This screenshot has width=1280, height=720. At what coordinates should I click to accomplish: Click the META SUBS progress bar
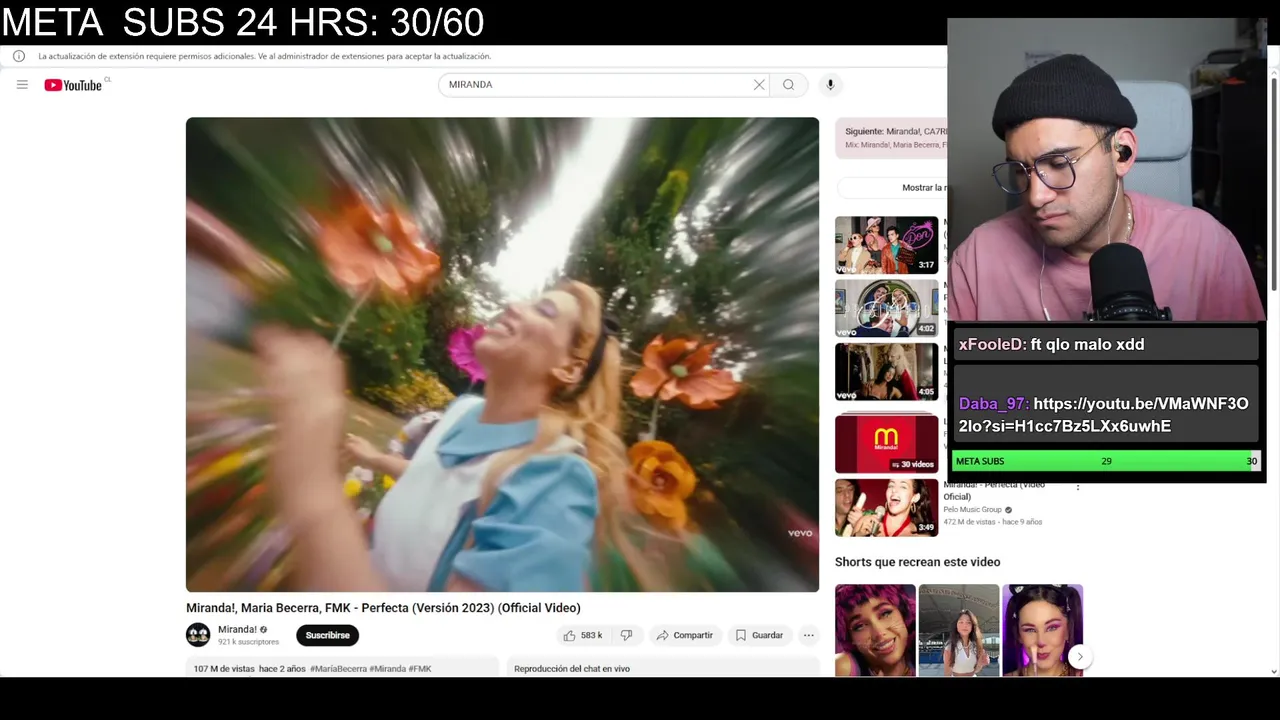[x=1106, y=461]
